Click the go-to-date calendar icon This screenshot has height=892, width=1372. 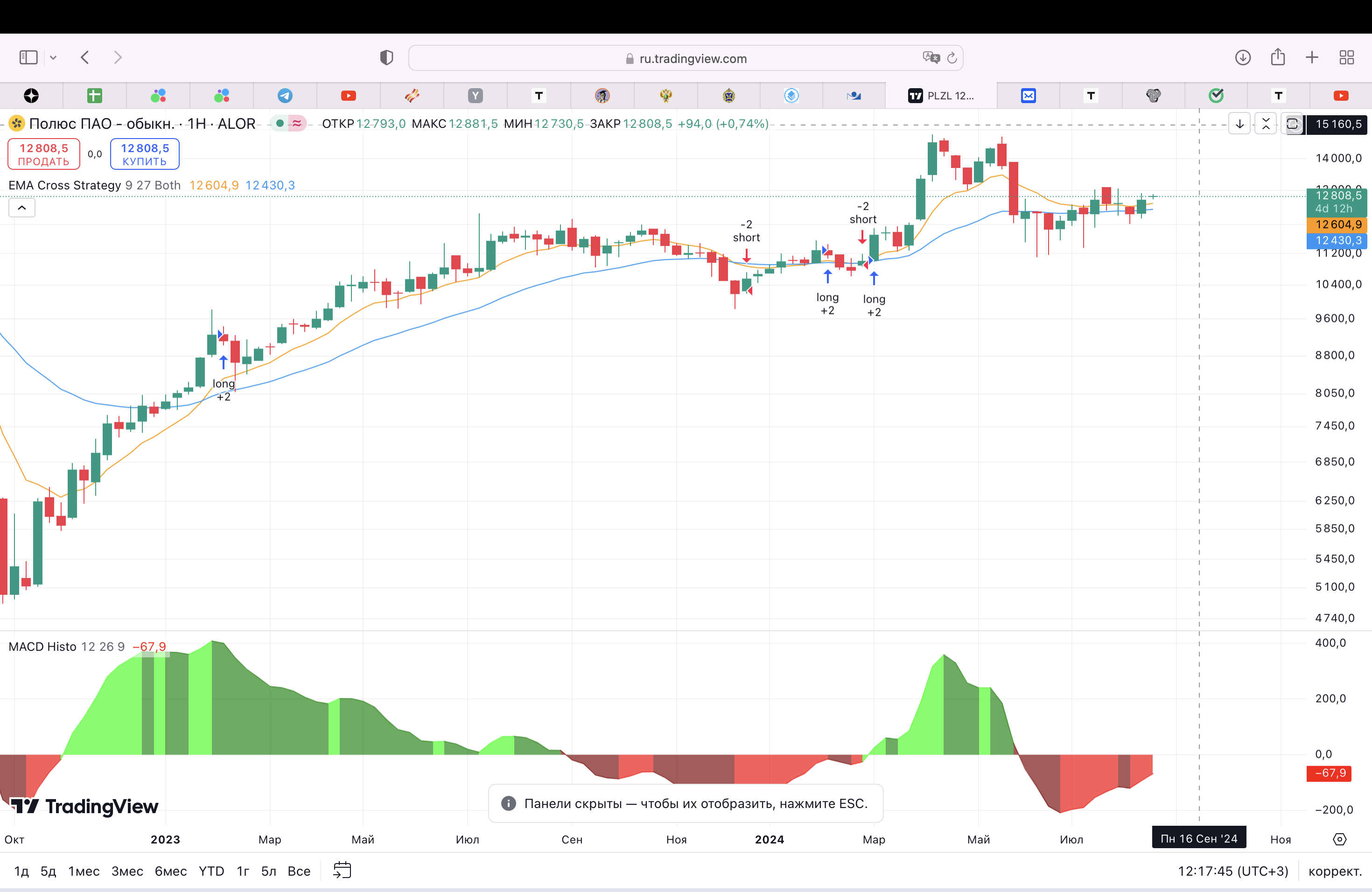tap(342, 870)
